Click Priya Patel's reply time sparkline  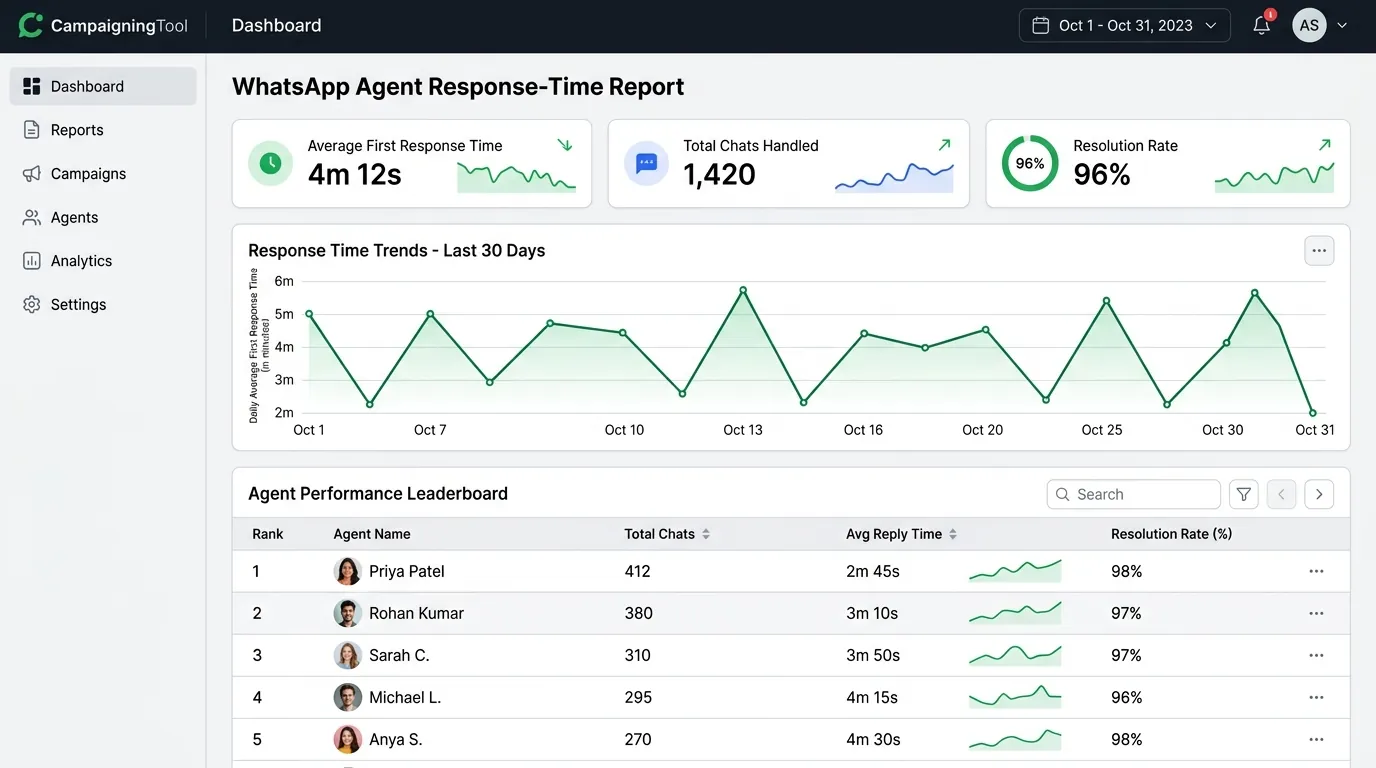click(x=1015, y=571)
